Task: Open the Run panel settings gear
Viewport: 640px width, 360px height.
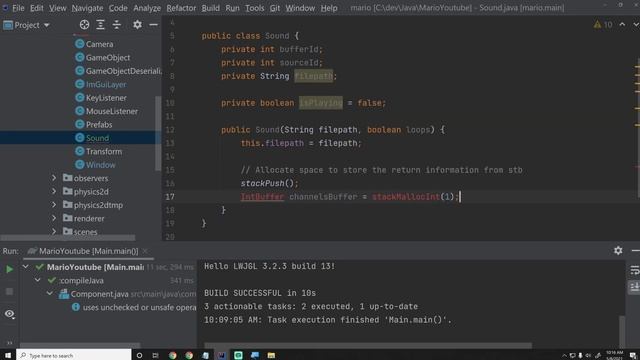Action: click(618, 251)
